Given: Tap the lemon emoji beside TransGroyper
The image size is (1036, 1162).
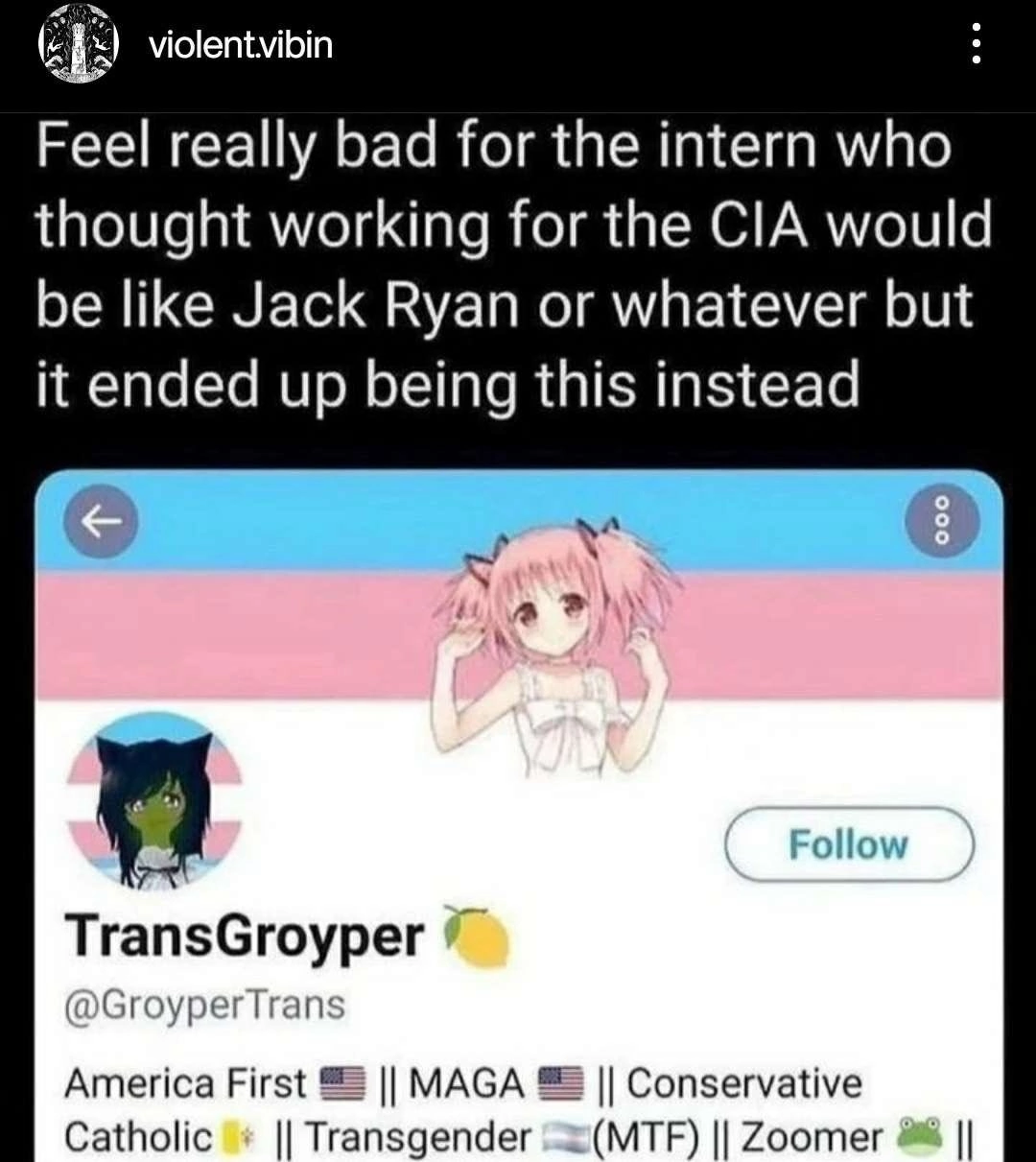Looking at the screenshot, I should (x=474, y=934).
